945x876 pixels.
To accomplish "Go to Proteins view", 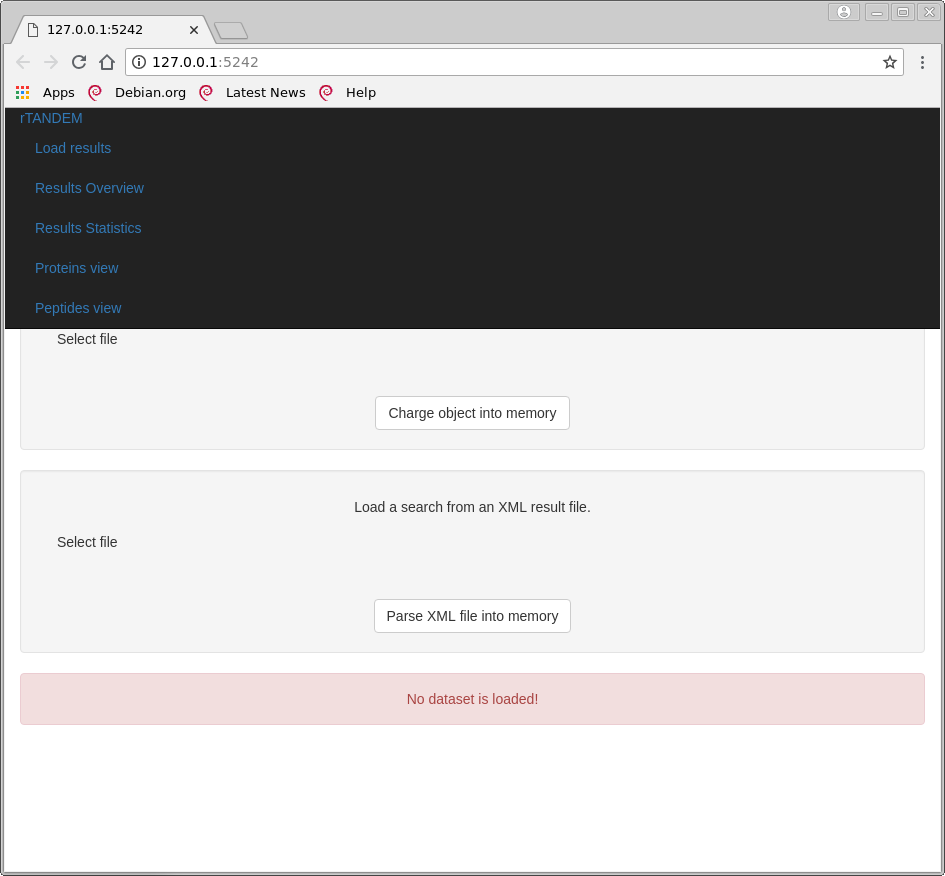I will point(77,268).
